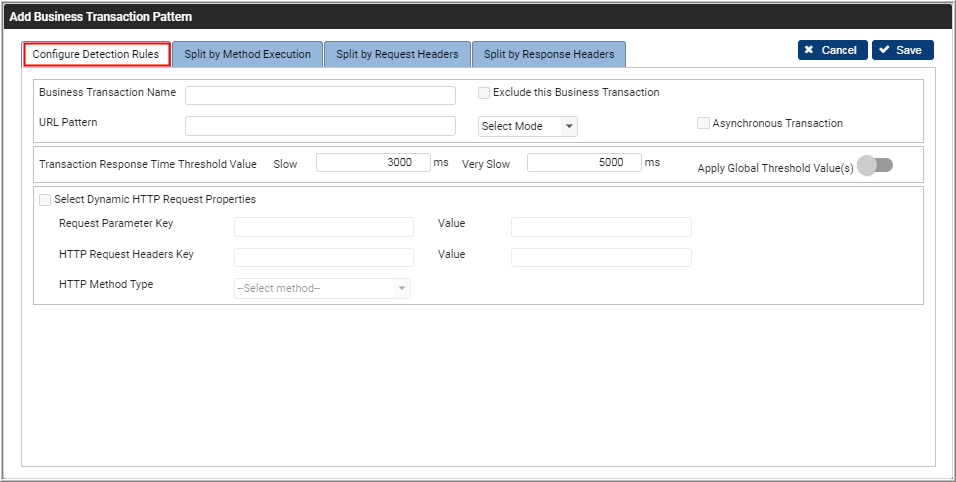Viewport: 956px width, 482px height.
Task: Focus the URL Pattern text field
Action: tap(320, 126)
